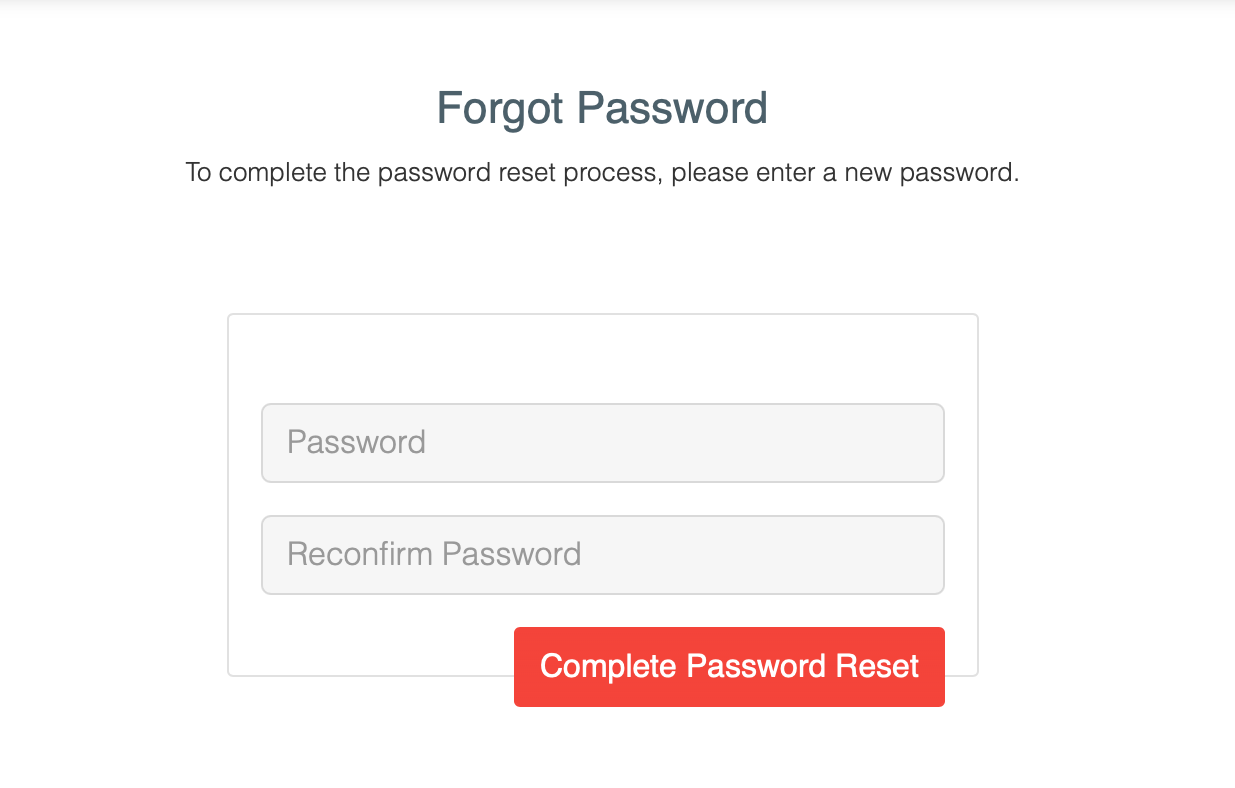Click the word Password in the first field
The height and width of the screenshot is (788, 1235).
[x=356, y=441]
